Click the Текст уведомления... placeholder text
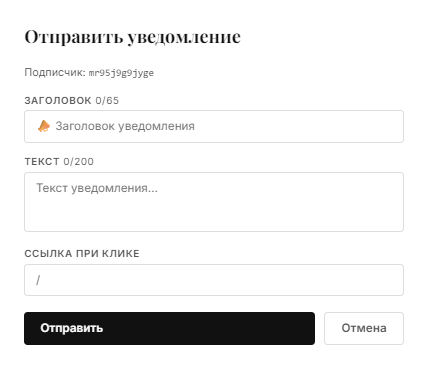The width and height of the screenshot is (428, 366). tap(97, 188)
